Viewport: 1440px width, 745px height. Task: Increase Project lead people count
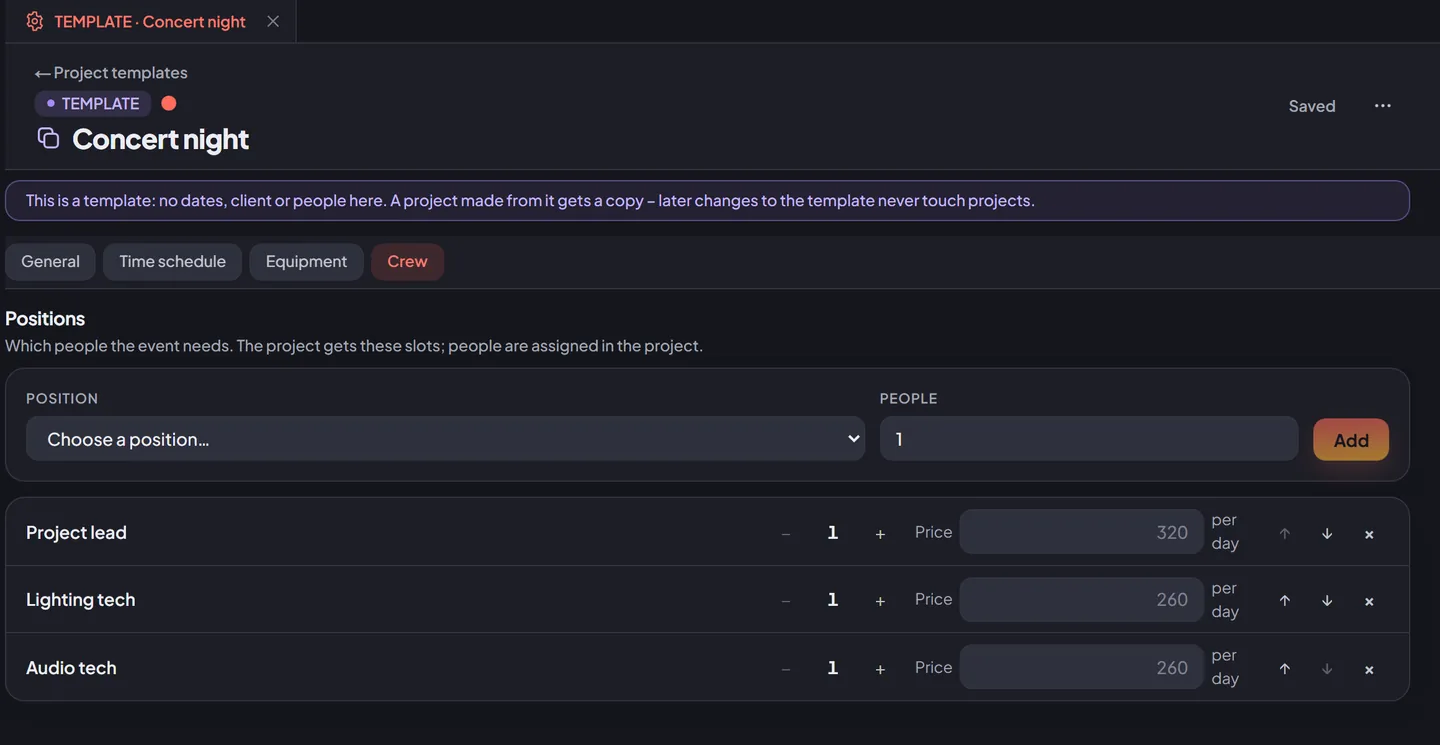pos(880,534)
